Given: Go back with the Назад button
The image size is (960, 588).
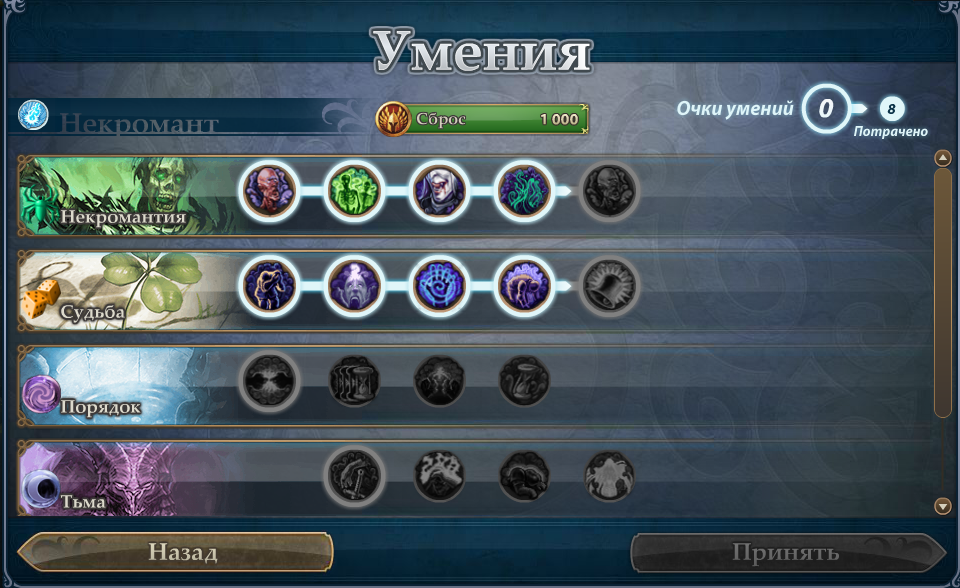Looking at the screenshot, I should pyautogui.click(x=176, y=552).
